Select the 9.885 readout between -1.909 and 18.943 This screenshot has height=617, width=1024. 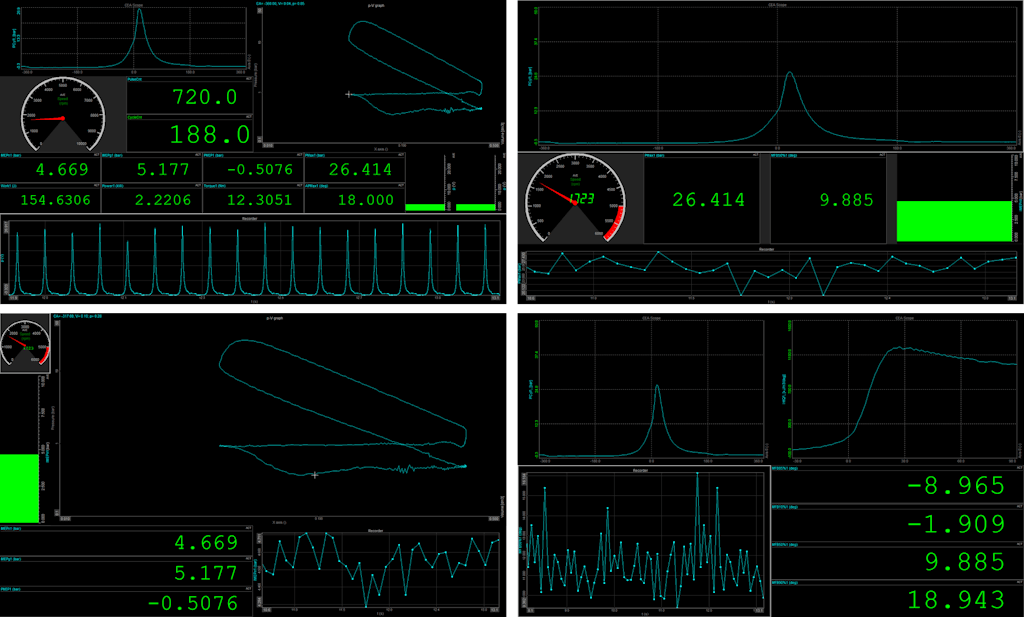[x=898, y=560]
